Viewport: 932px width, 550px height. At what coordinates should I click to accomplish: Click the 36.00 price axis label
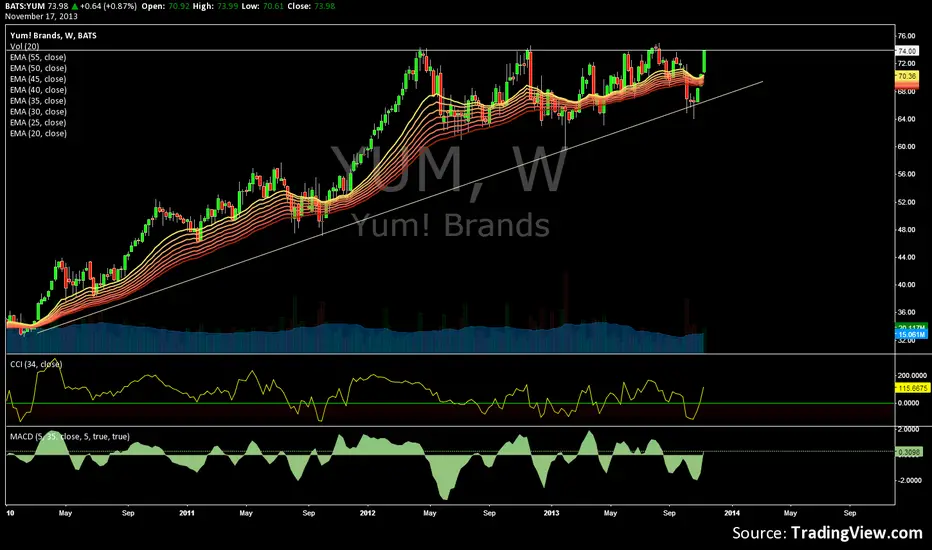click(x=906, y=312)
